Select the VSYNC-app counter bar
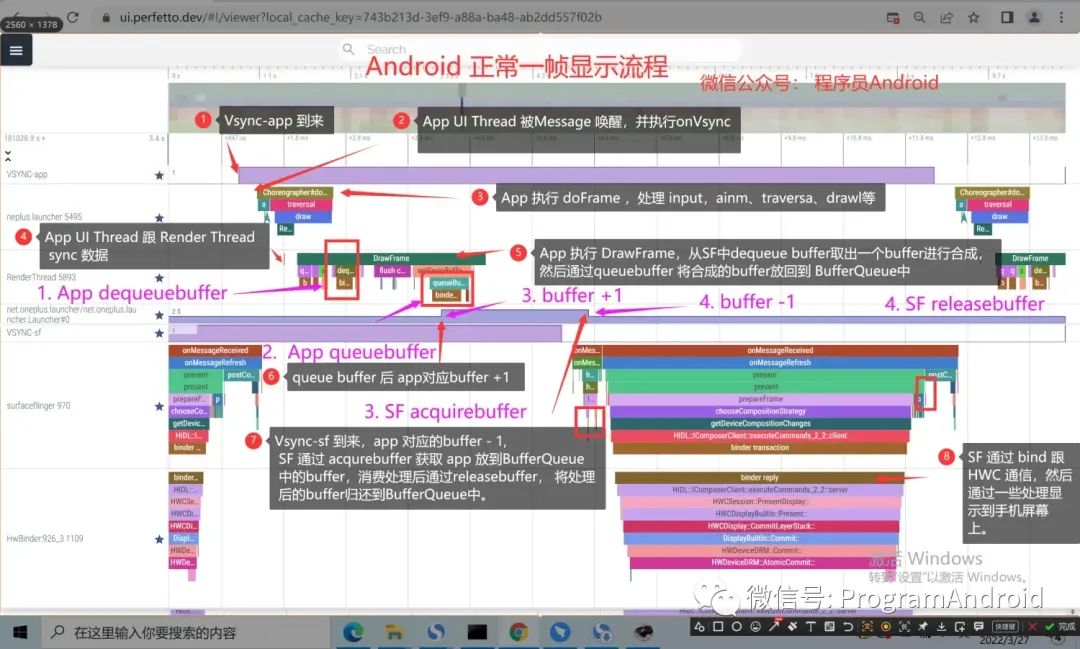Screen dimensions: 1080x649 point(586,175)
